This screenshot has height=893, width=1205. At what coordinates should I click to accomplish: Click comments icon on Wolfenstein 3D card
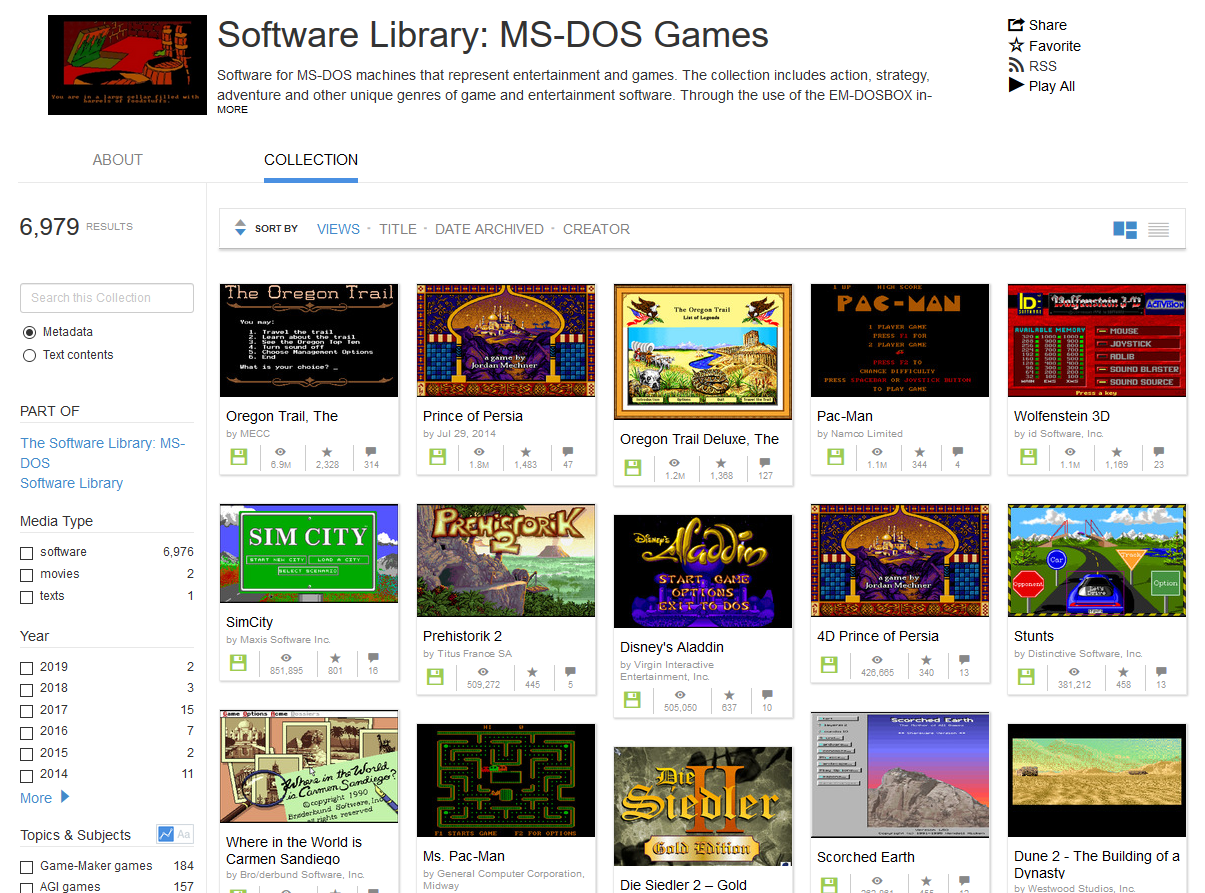(x=1159, y=451)
